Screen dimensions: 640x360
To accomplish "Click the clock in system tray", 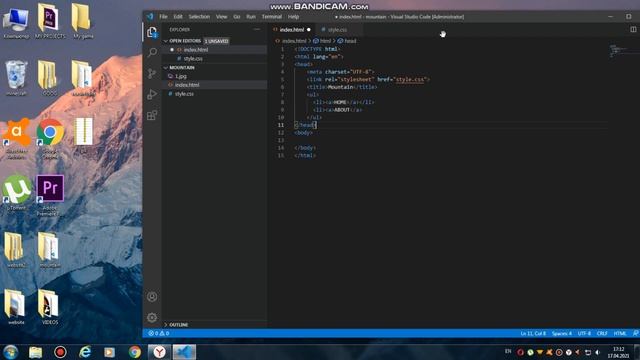I will (x=618, y=352).
